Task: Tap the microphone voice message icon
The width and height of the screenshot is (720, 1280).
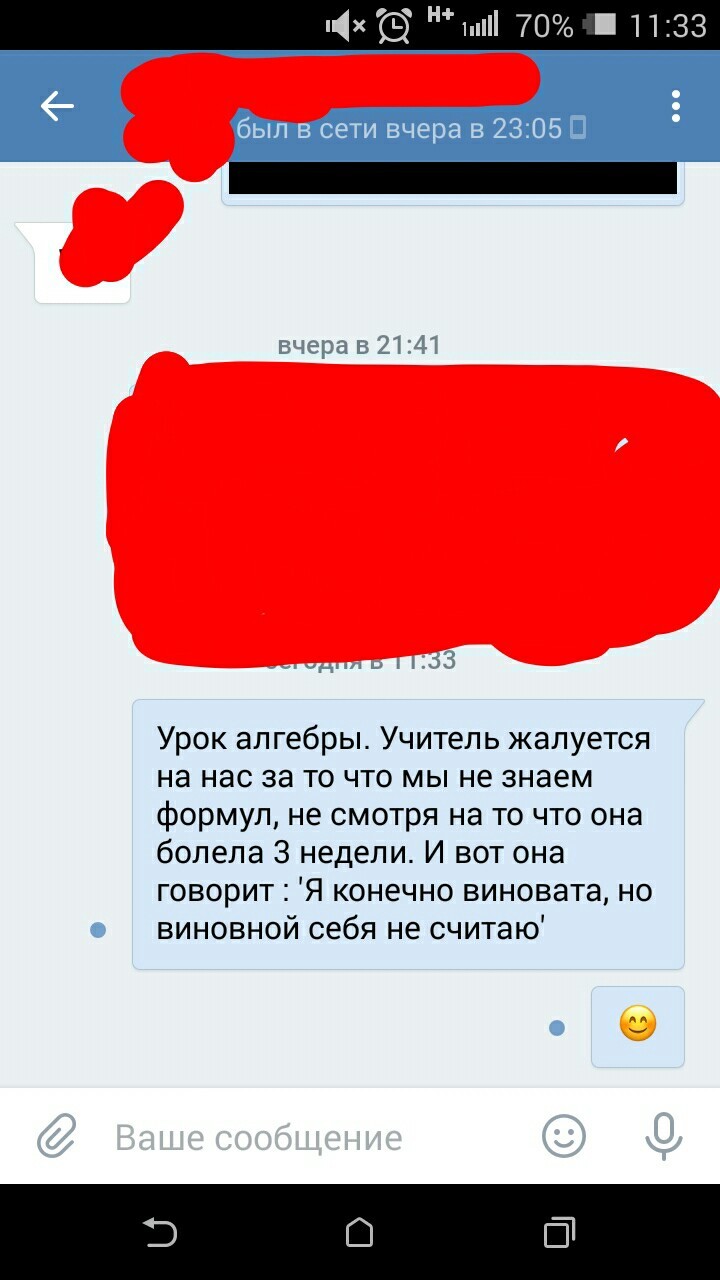Action: tap(663, 1135)
